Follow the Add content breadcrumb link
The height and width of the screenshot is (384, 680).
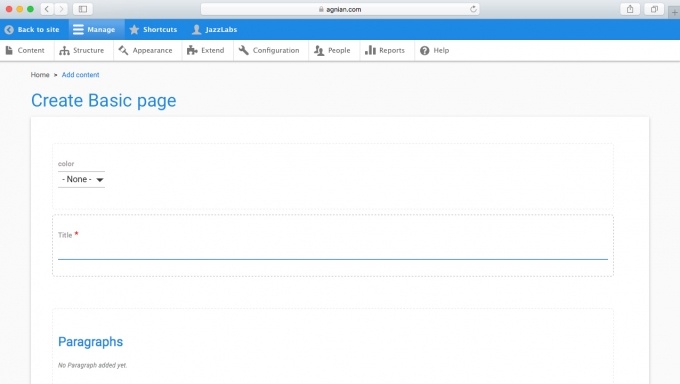[x=80, y=75]
